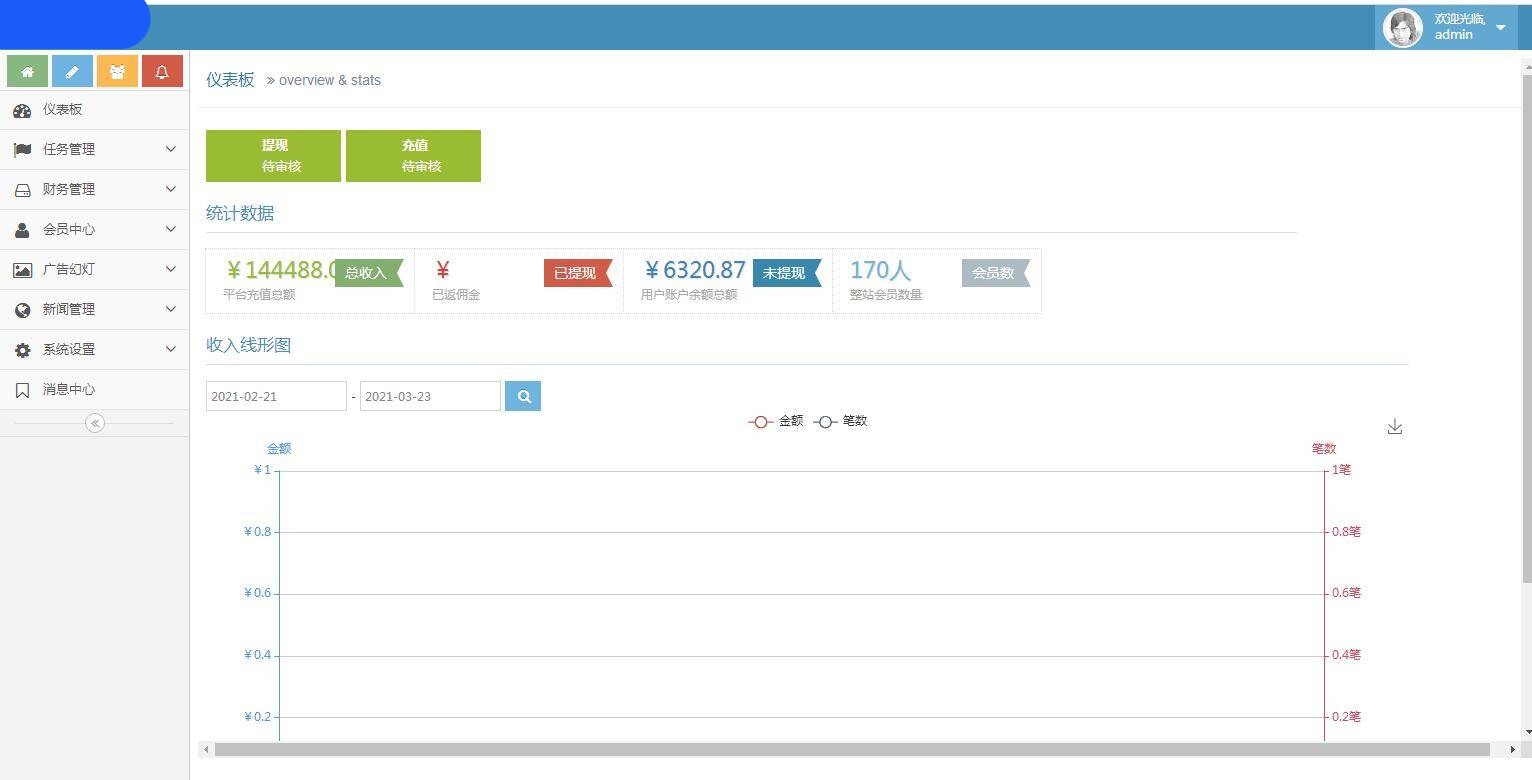Toggle the 笔数 series in chart legend
1532x780 pixels.
[x=841, y=421]
